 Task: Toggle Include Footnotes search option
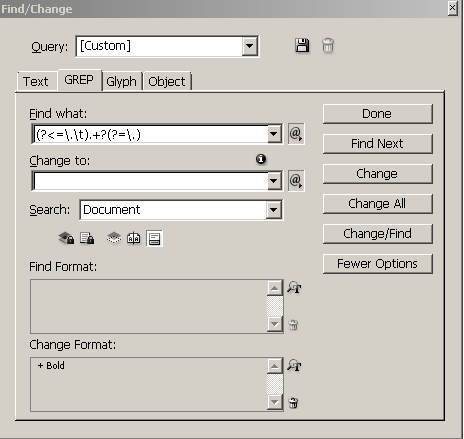154,238
